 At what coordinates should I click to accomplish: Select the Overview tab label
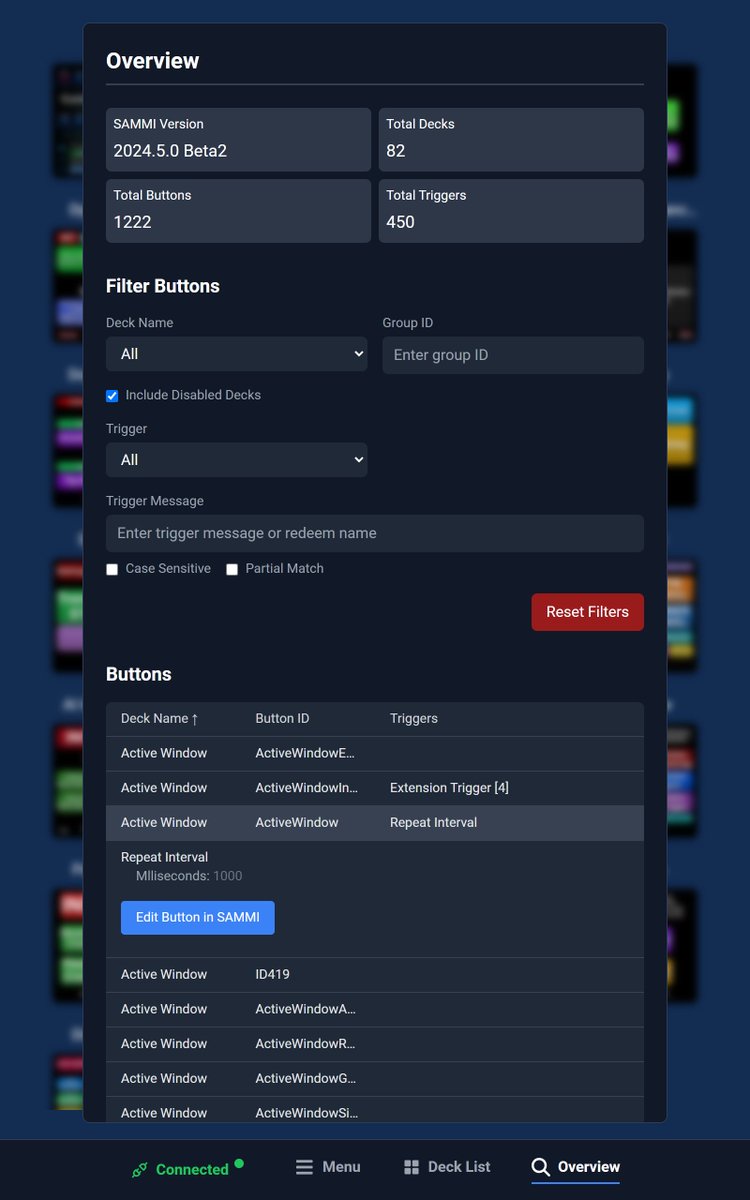tap(589, 1167)
